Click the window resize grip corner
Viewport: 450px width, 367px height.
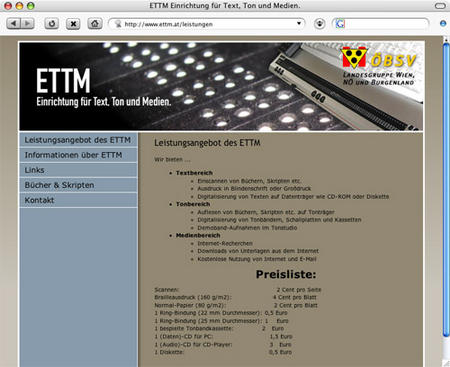click(446, 363)
